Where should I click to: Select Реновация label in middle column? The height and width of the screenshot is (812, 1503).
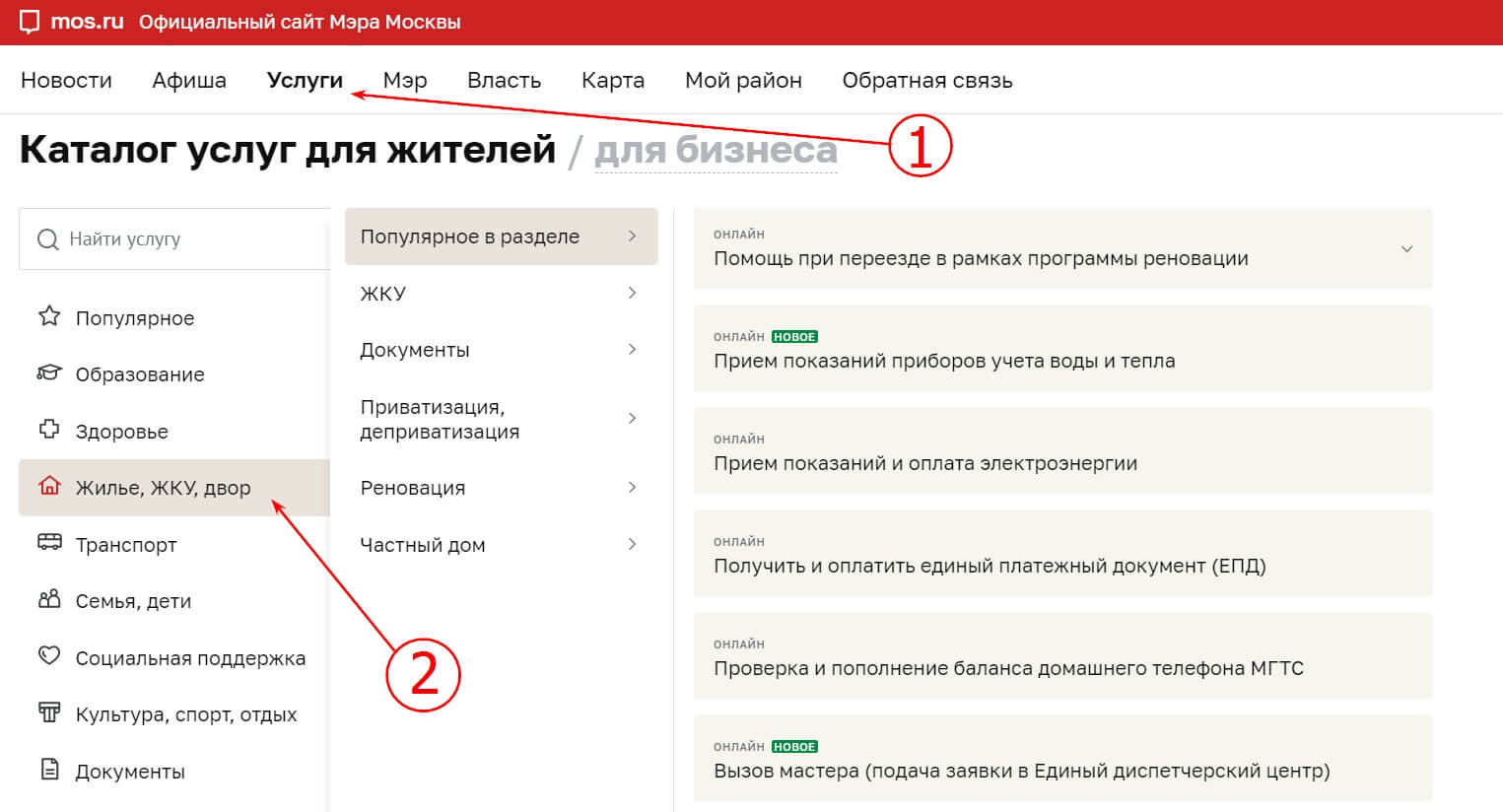413,488
